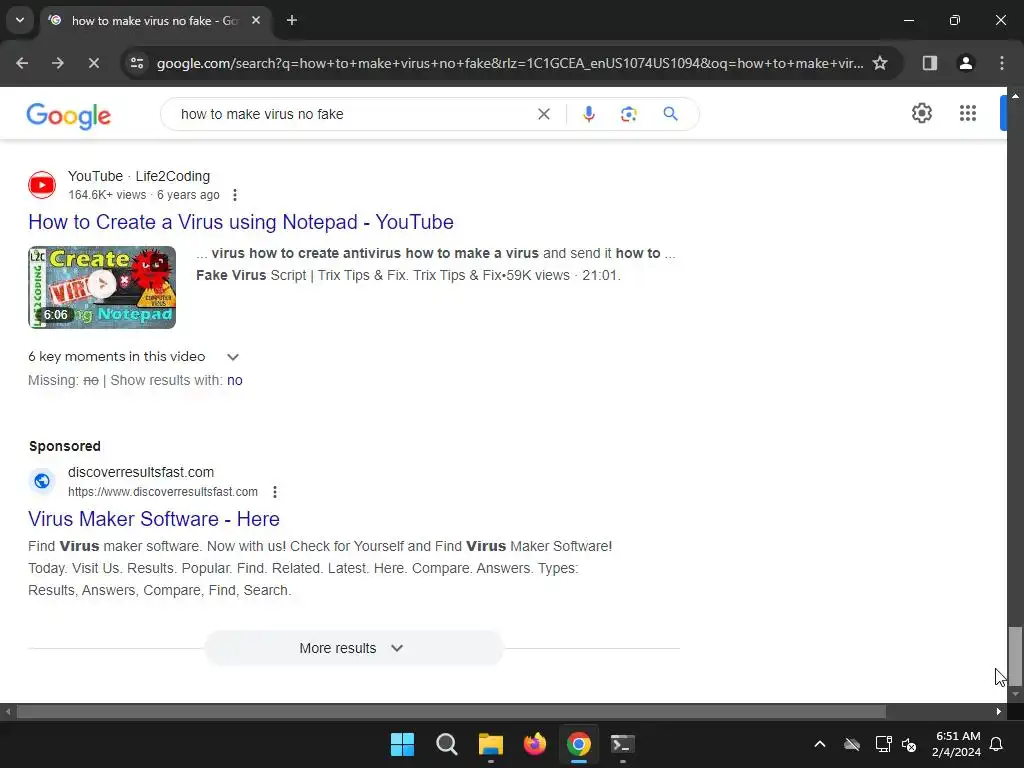Go to the Google homepage logo

click(x=69, y=116)
